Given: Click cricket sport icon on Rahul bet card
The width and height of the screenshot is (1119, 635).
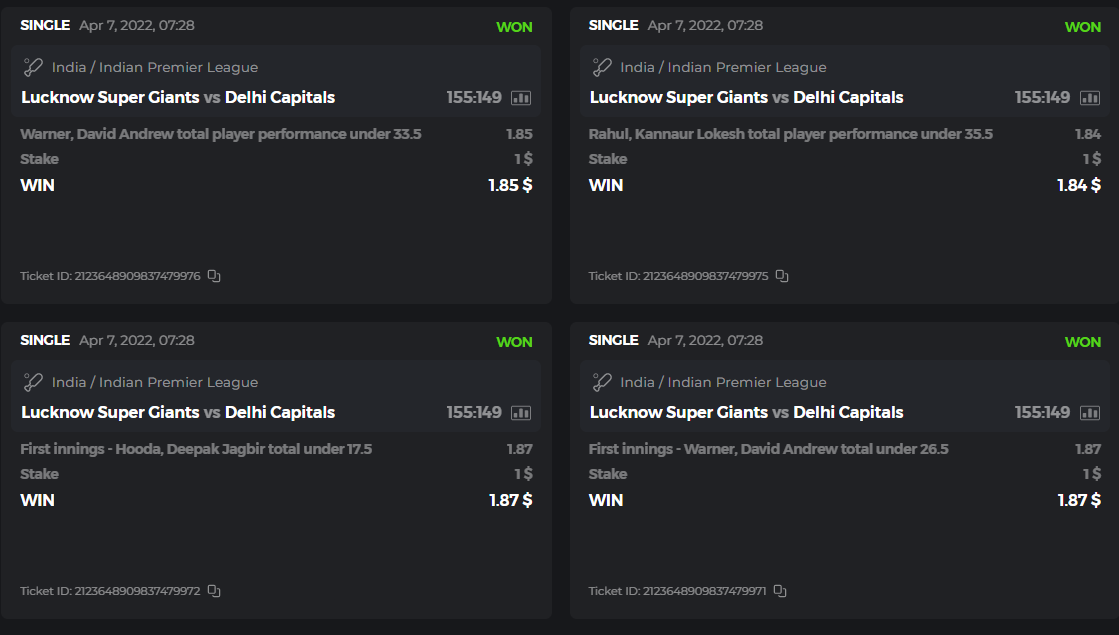Looking at the screenshot, I should click(602, 67).
